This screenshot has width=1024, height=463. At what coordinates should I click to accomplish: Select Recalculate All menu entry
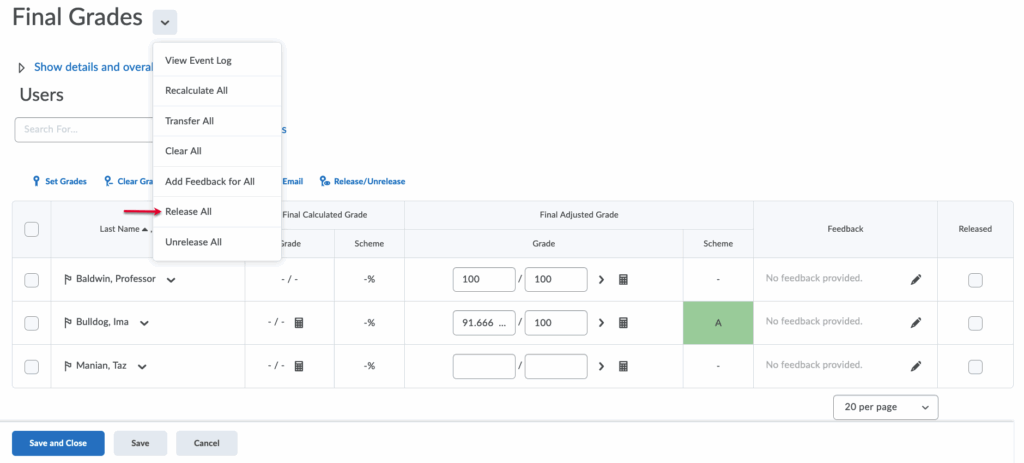pyautogui.click(x=196, y=91)
